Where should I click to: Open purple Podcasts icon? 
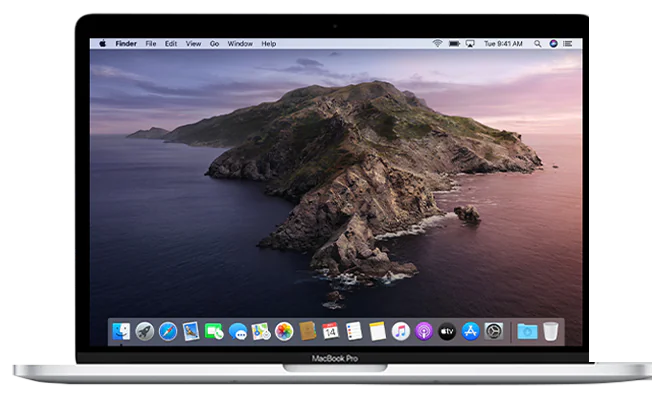pos(424,332)
